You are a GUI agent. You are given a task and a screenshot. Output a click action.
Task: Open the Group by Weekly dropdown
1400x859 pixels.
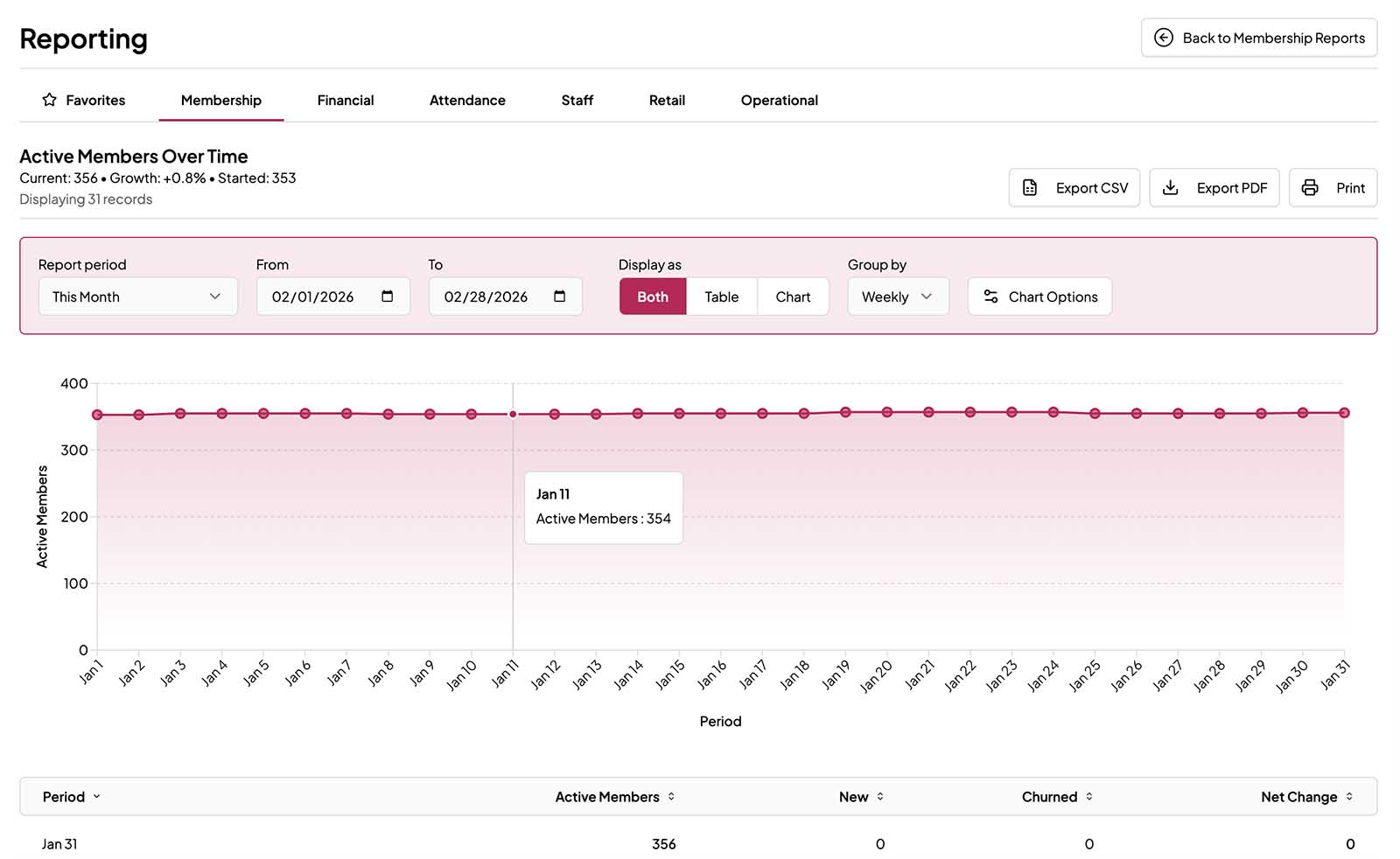tap(898, 297)
